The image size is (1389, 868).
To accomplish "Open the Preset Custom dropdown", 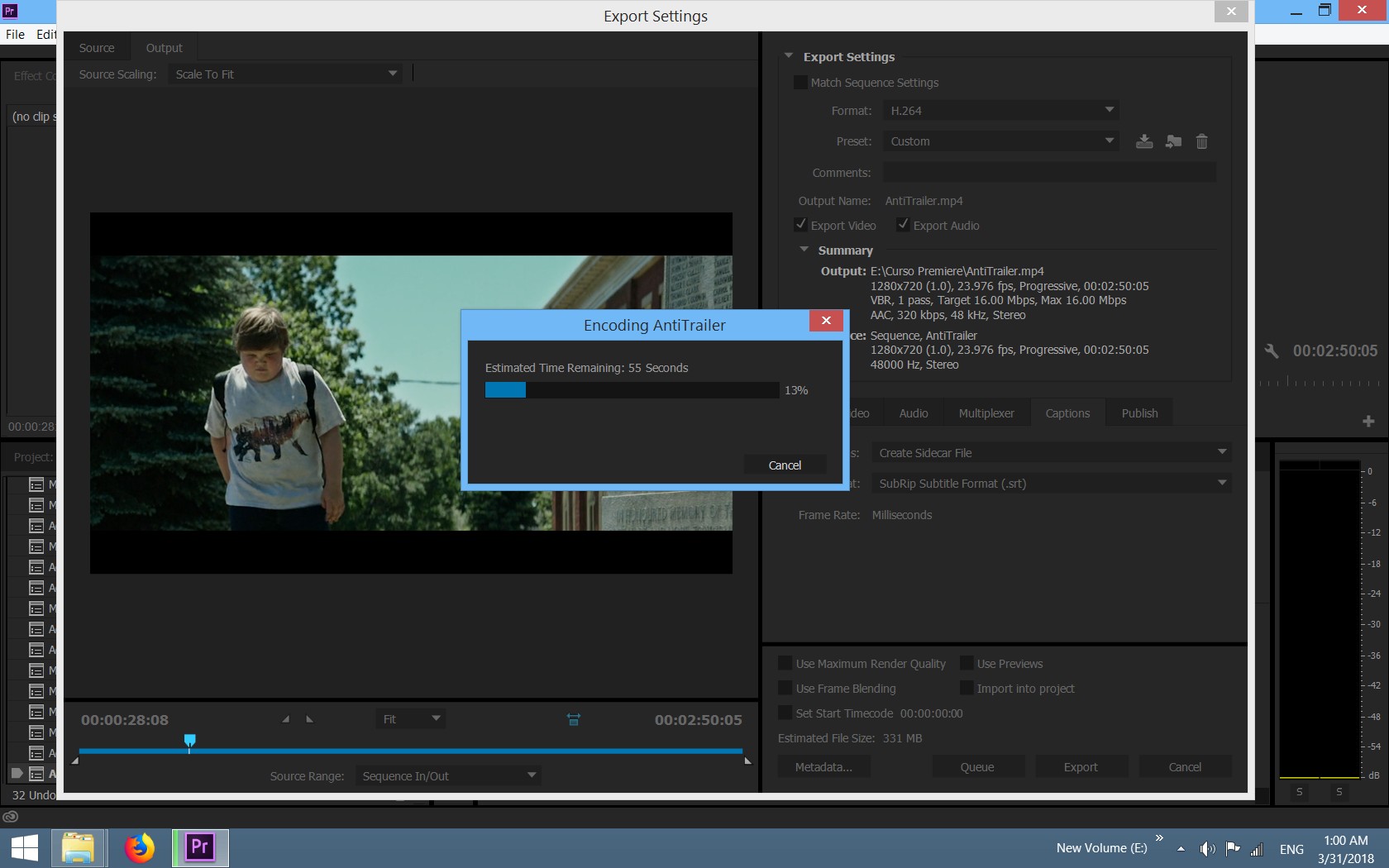I will [x=1001, y=141].
